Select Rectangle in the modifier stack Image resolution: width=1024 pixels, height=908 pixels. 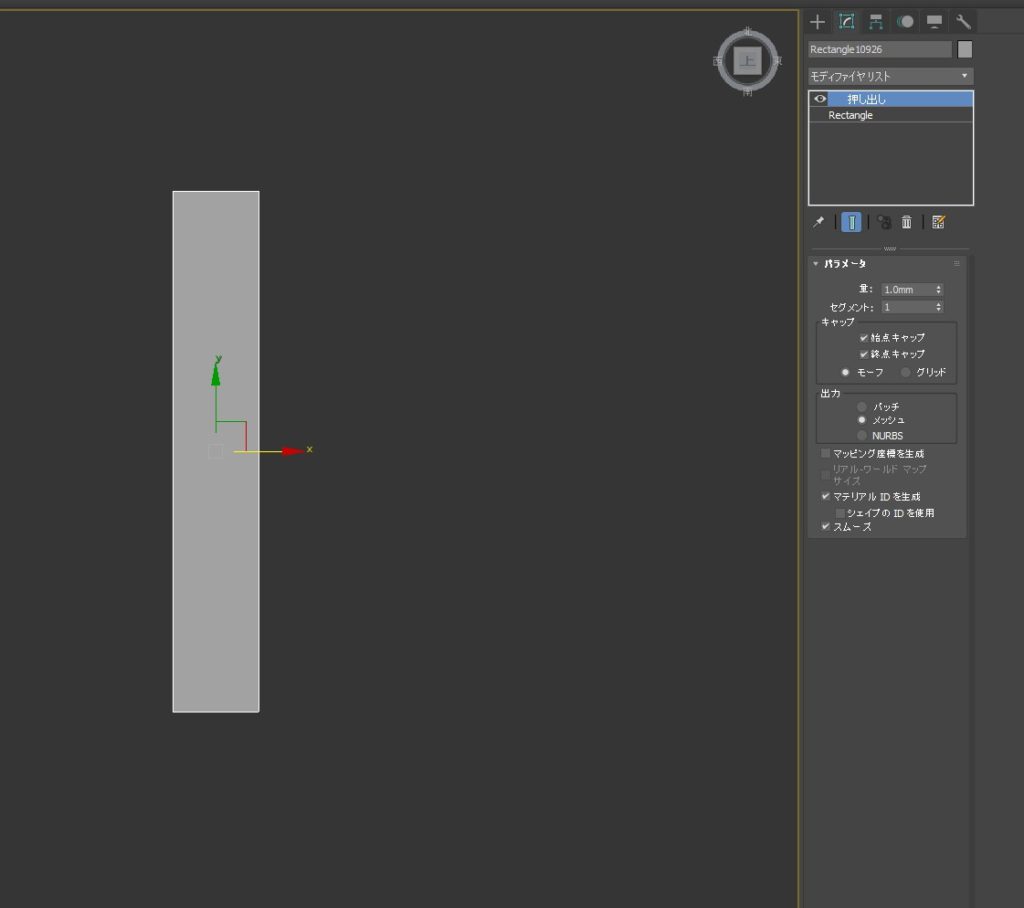(851, 115)
